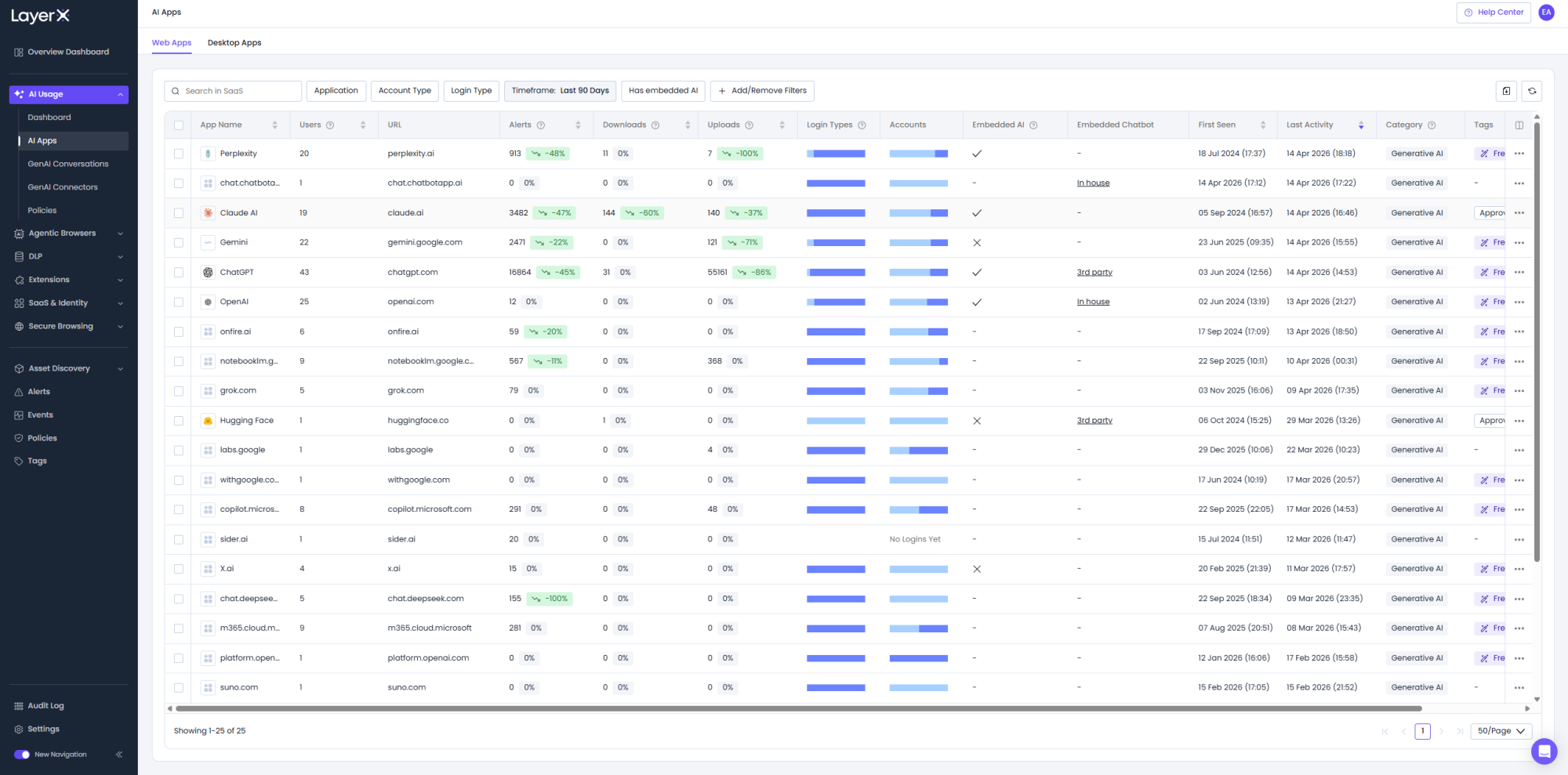
Task: Open the In house link for OpenAI
Action: pos(1093,302)
